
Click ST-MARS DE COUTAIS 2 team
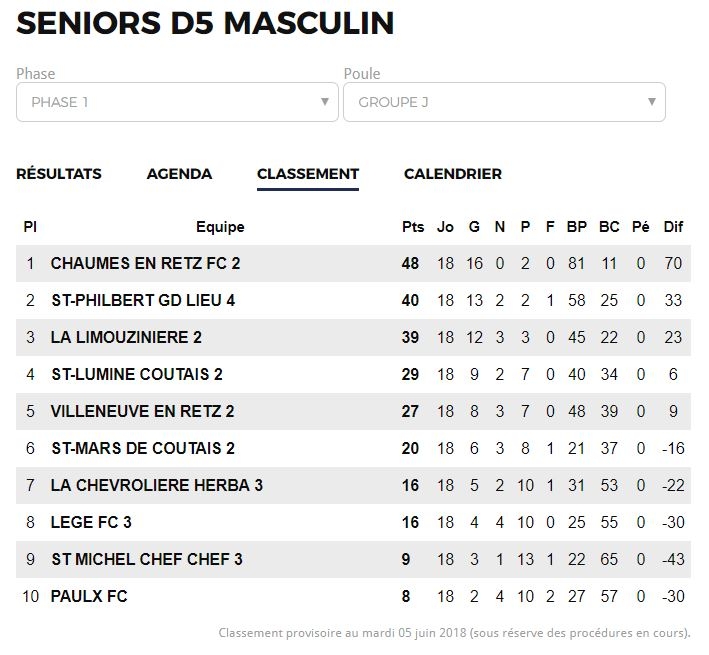pos(143,449)
